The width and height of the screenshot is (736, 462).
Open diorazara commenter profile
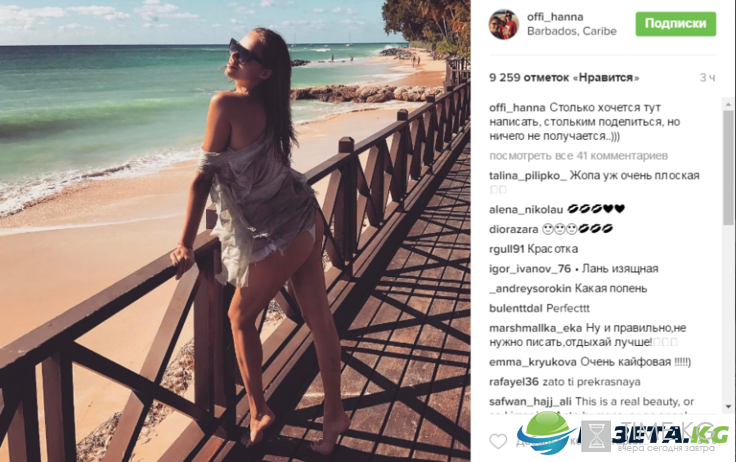(x=514, y=229)
